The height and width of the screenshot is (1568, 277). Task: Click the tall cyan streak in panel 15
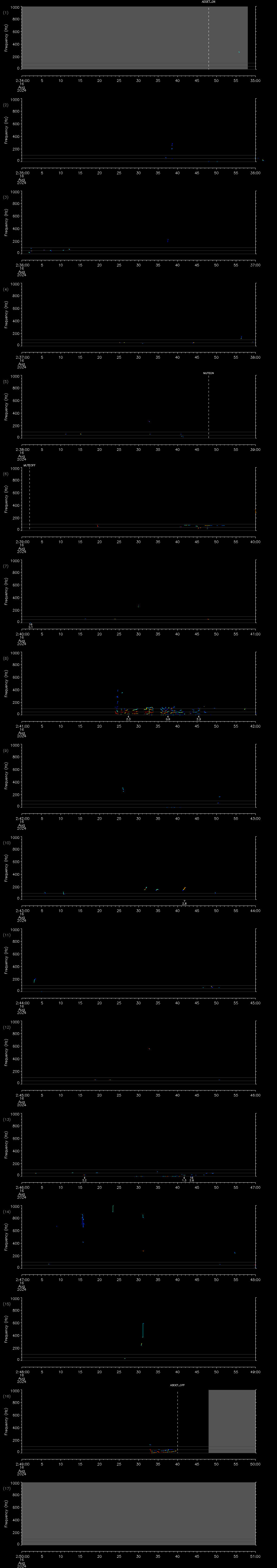143,1330
